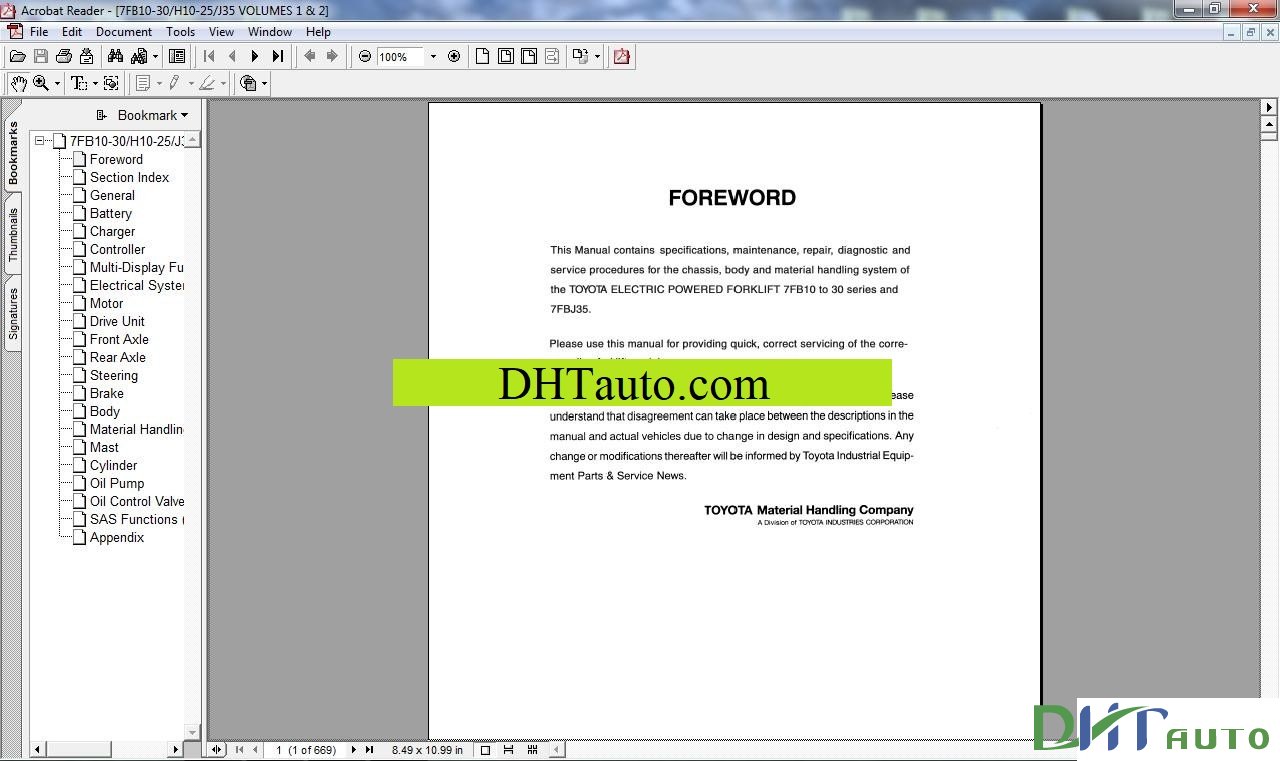Image resolution: width=1280 pixels, height=761 pixels.
Task: Open the View menu
Action: [221, 32]
